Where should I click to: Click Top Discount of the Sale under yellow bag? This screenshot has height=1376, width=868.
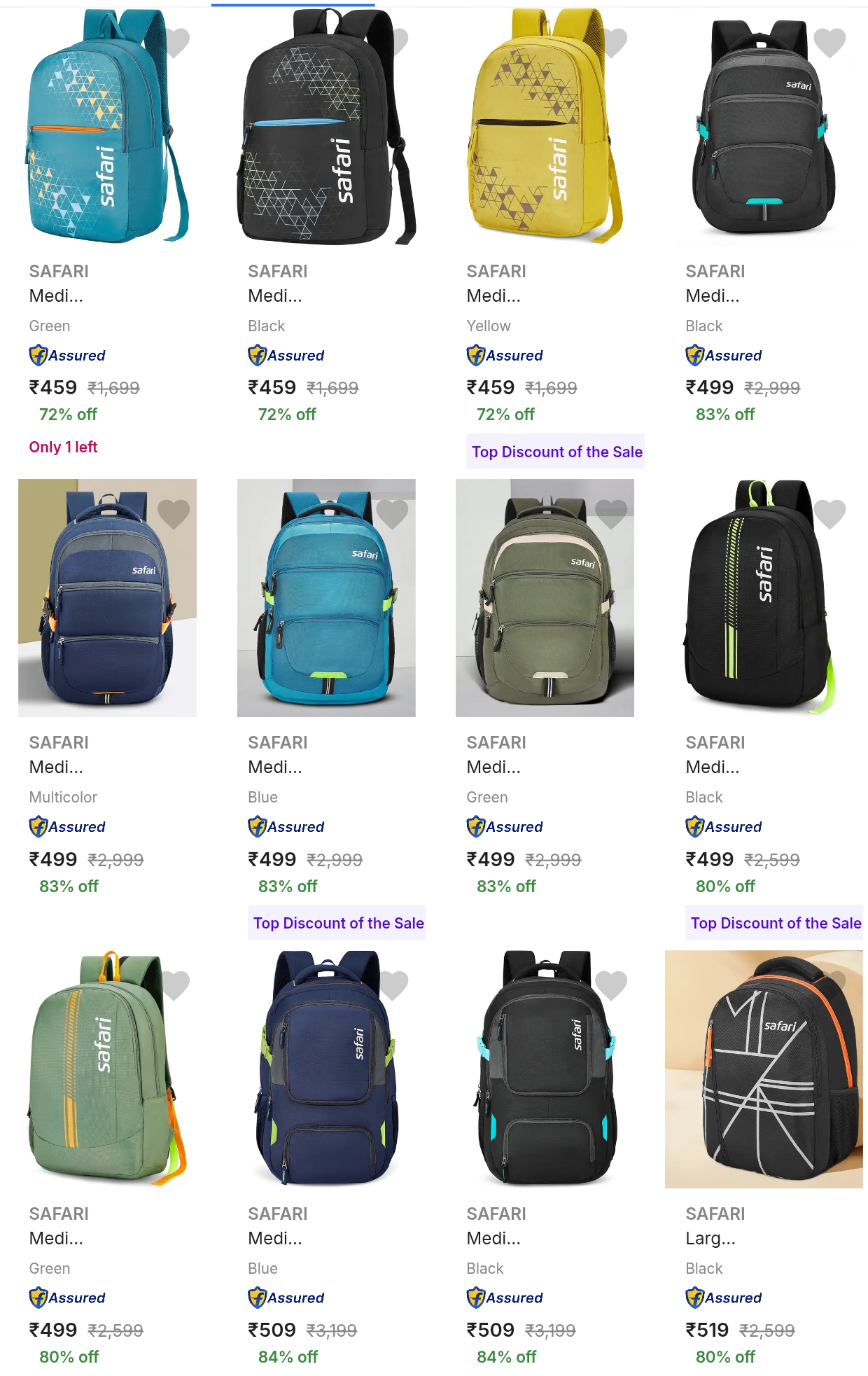556,452
